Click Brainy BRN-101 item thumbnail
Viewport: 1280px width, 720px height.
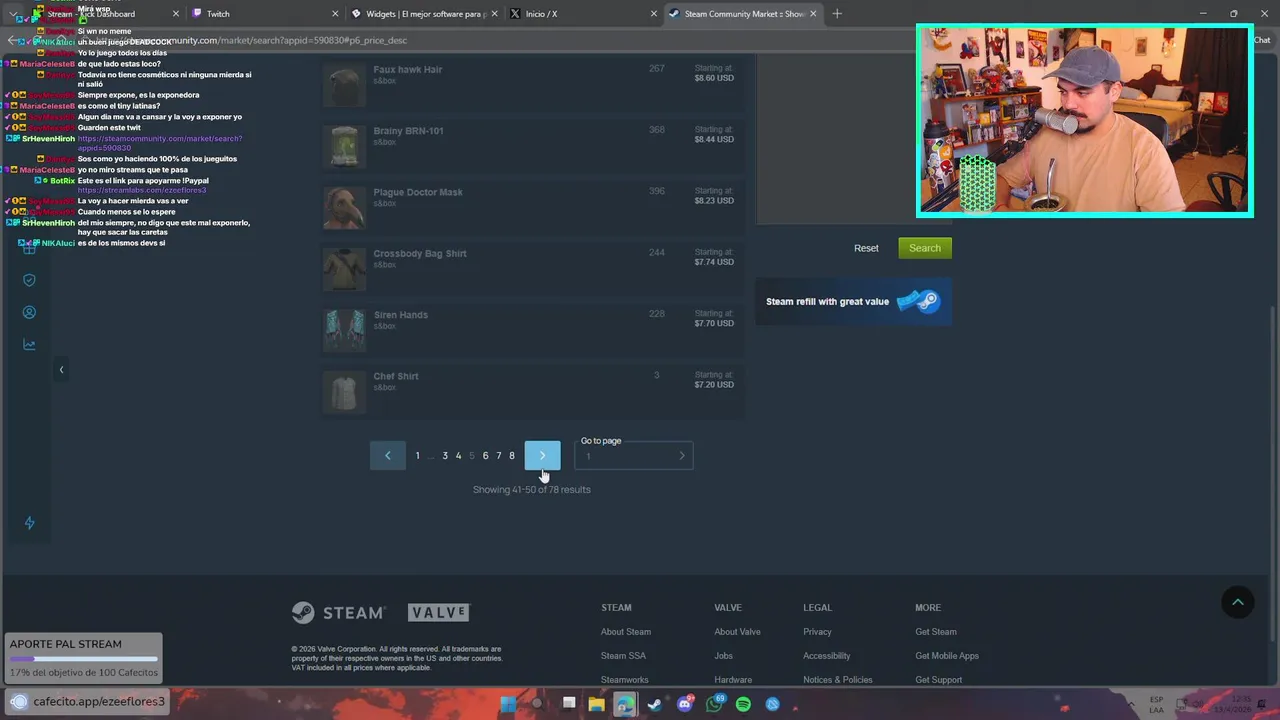click(x=344, y=146)
